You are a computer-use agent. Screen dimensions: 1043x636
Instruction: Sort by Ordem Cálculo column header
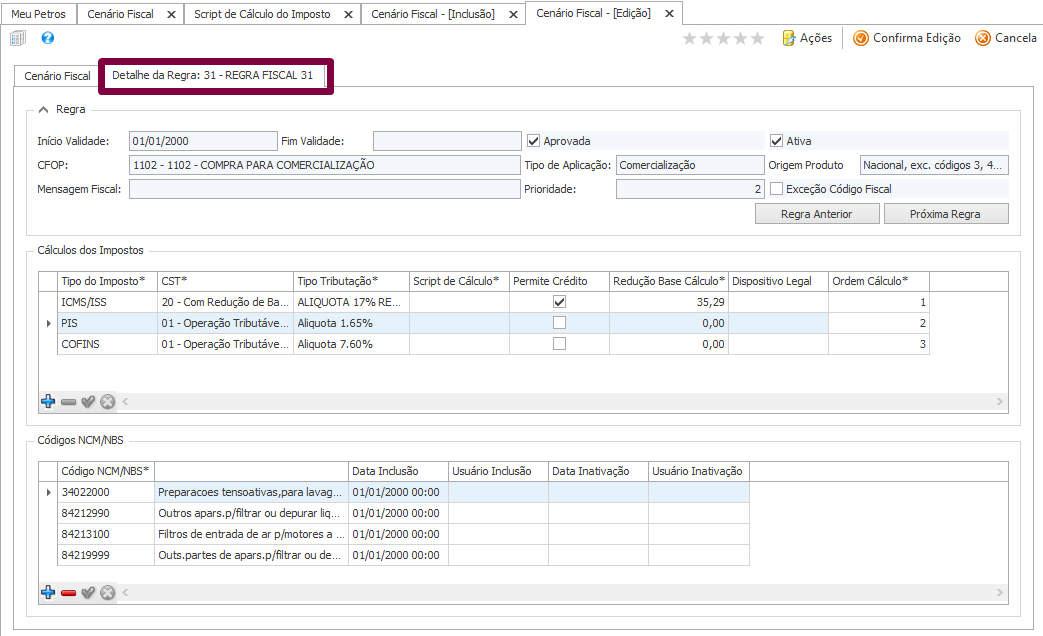pos(879,281)
